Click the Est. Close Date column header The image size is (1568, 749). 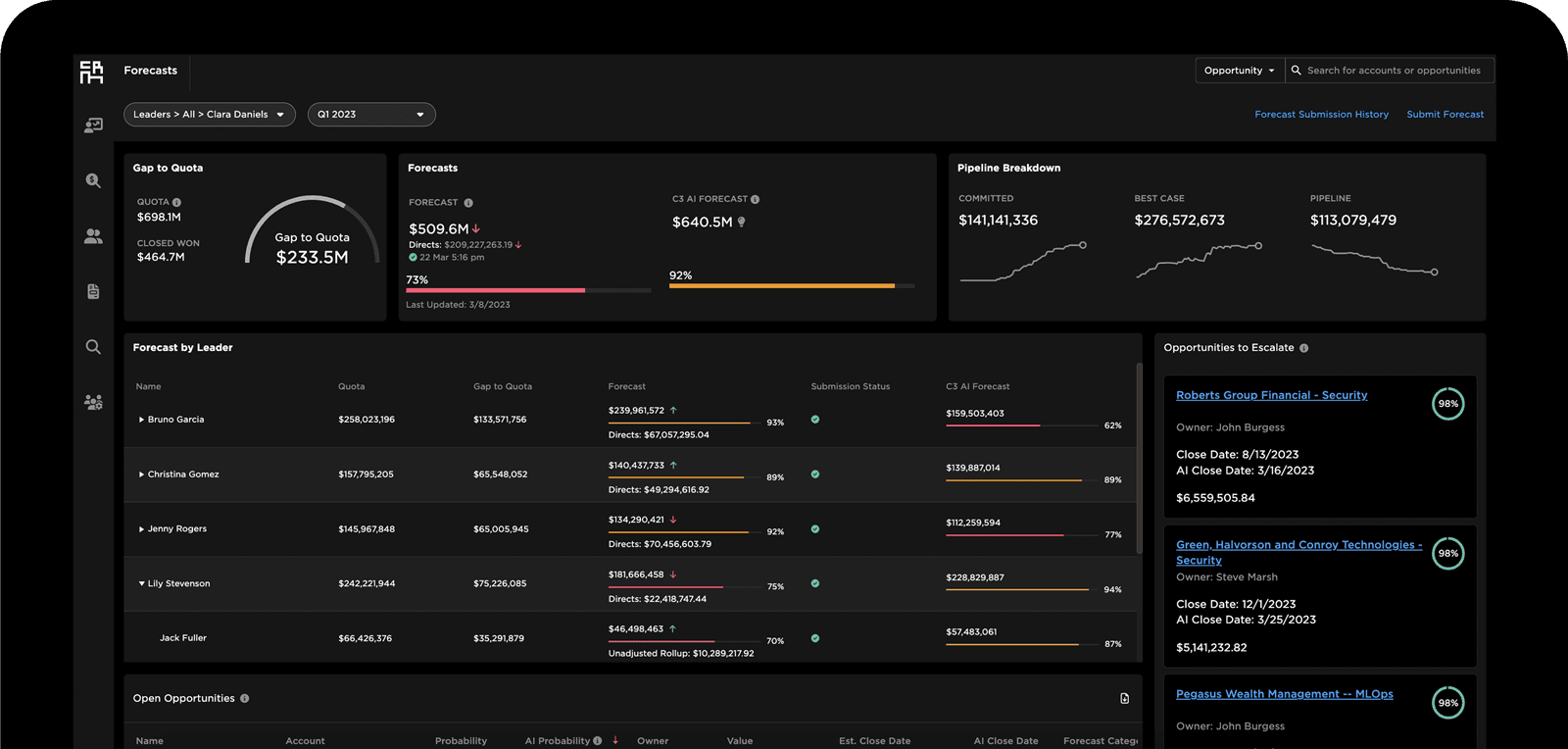tap(874, 741)
